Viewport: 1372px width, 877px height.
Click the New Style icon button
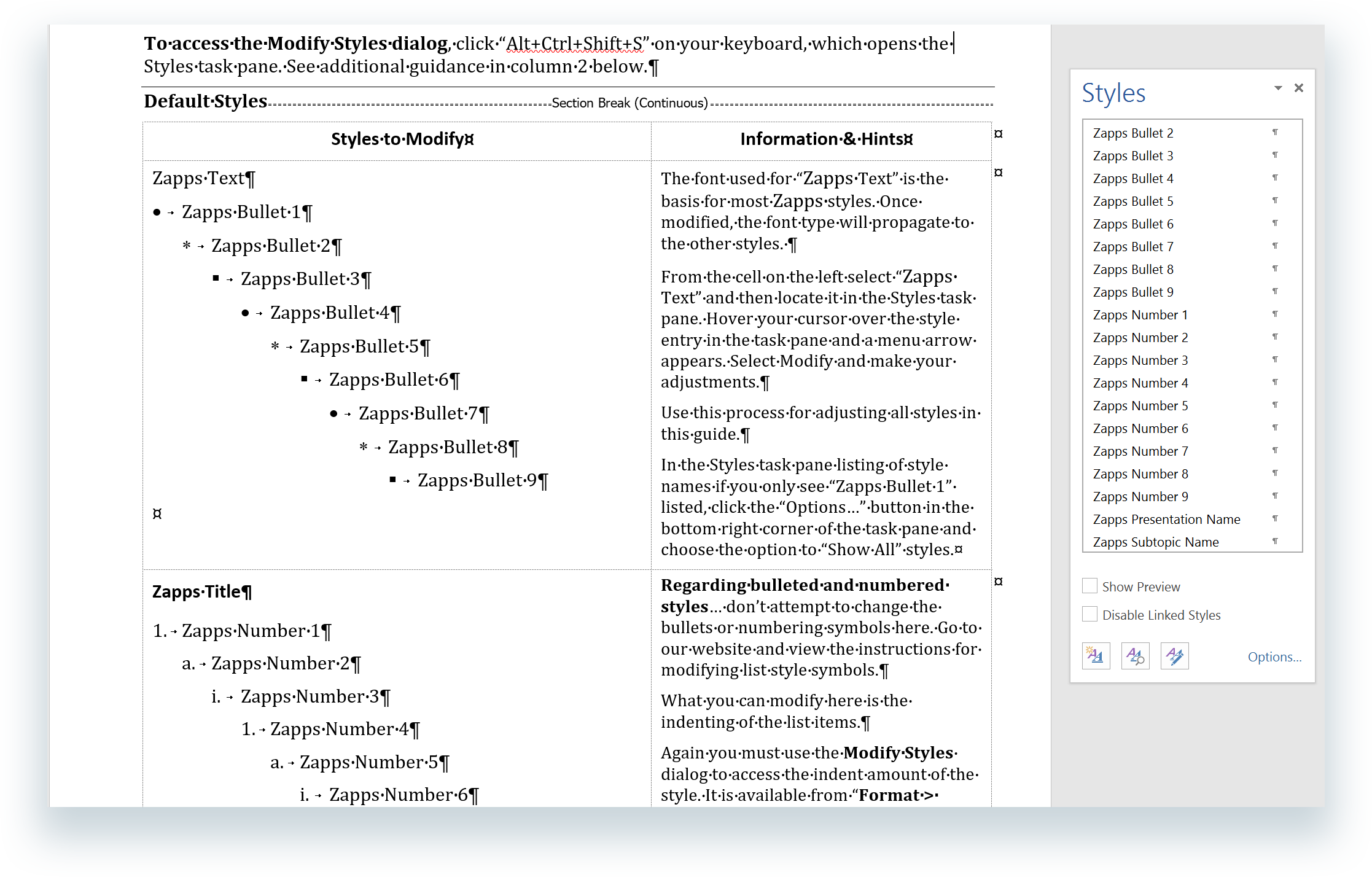tap(1096, 656)
